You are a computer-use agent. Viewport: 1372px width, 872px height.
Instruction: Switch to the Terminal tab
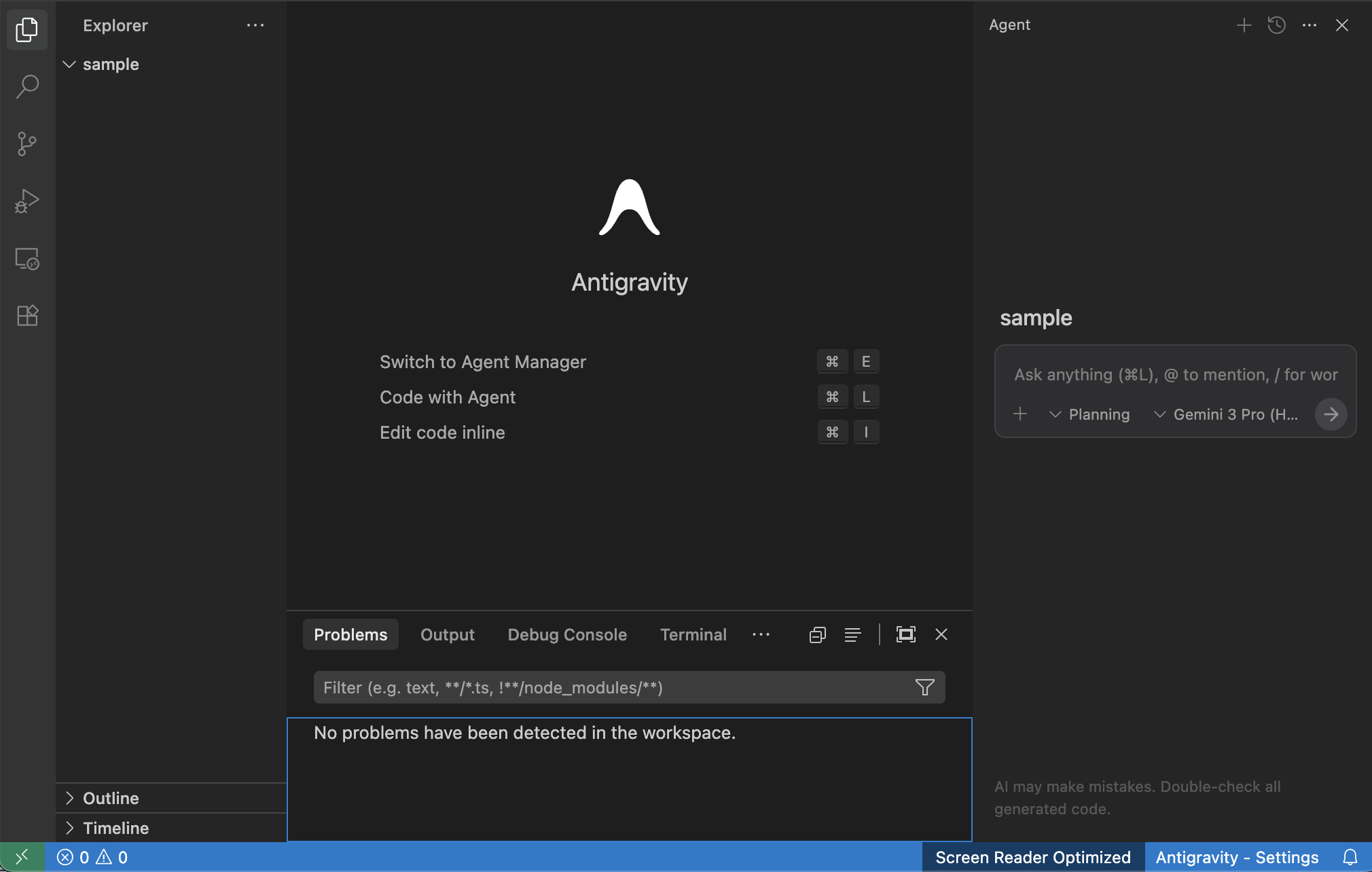point(693,634)
